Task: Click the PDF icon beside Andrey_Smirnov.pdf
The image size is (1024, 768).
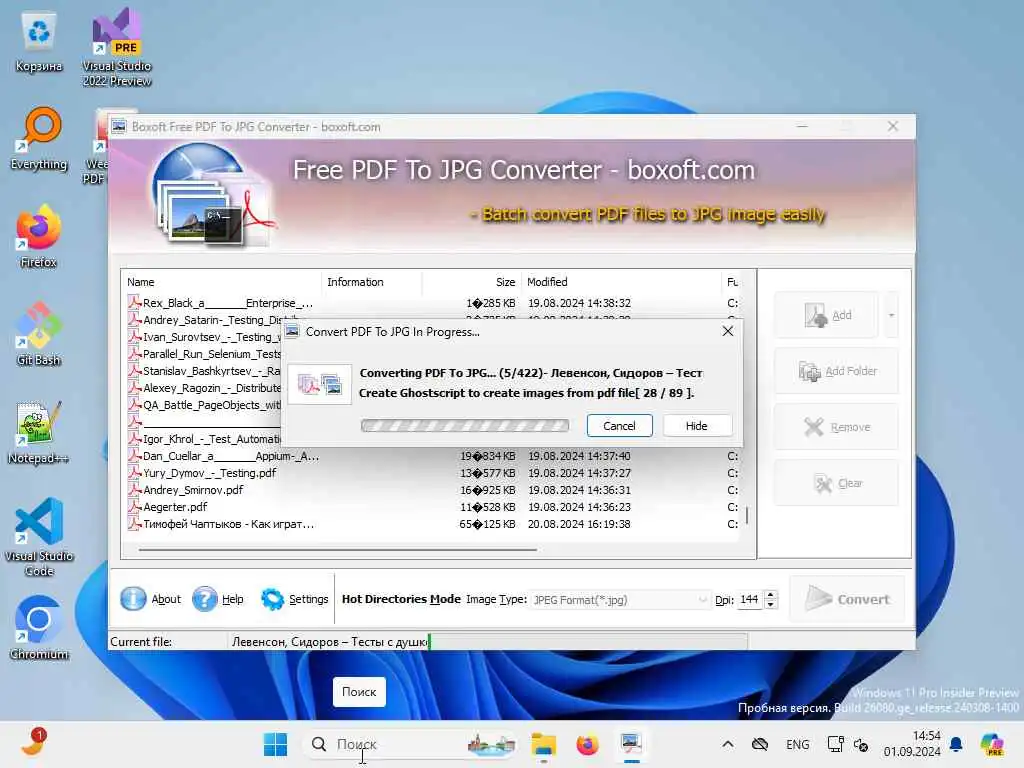Action: pyautogui.click(x=135, y=490)
